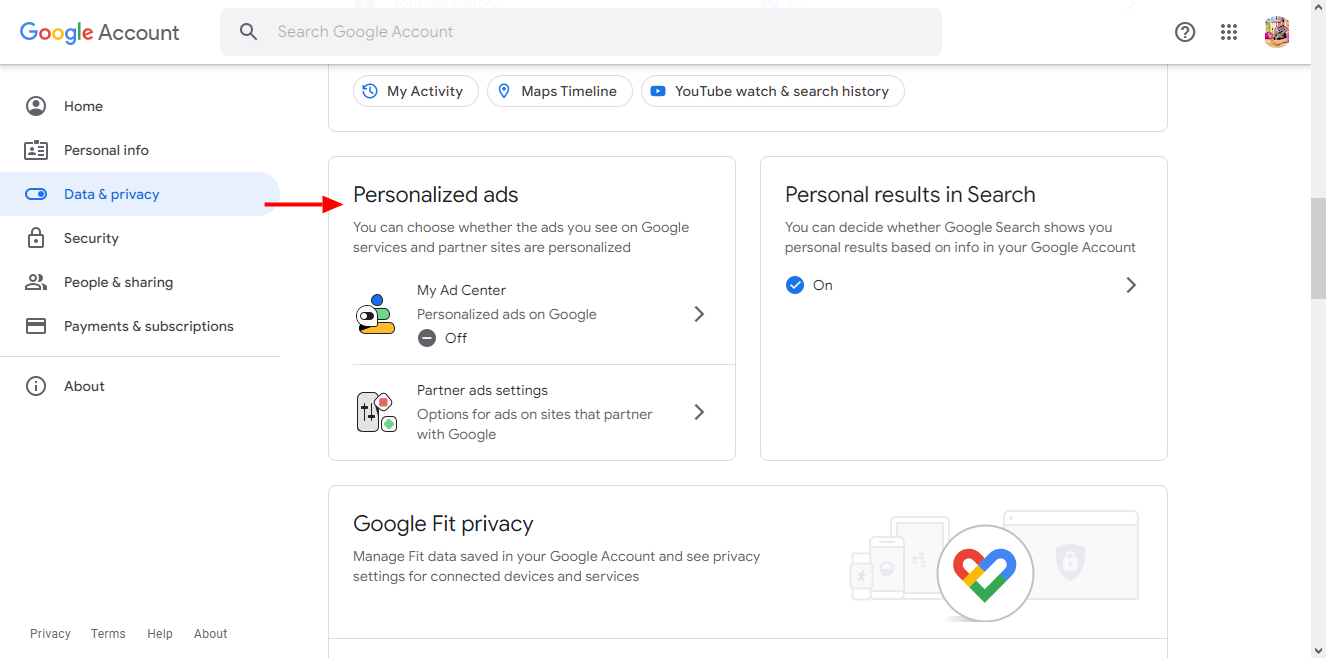This screenshot has height=658, width=1326.
Task: Click the search magnifier icon
Action: click(249, 32)
